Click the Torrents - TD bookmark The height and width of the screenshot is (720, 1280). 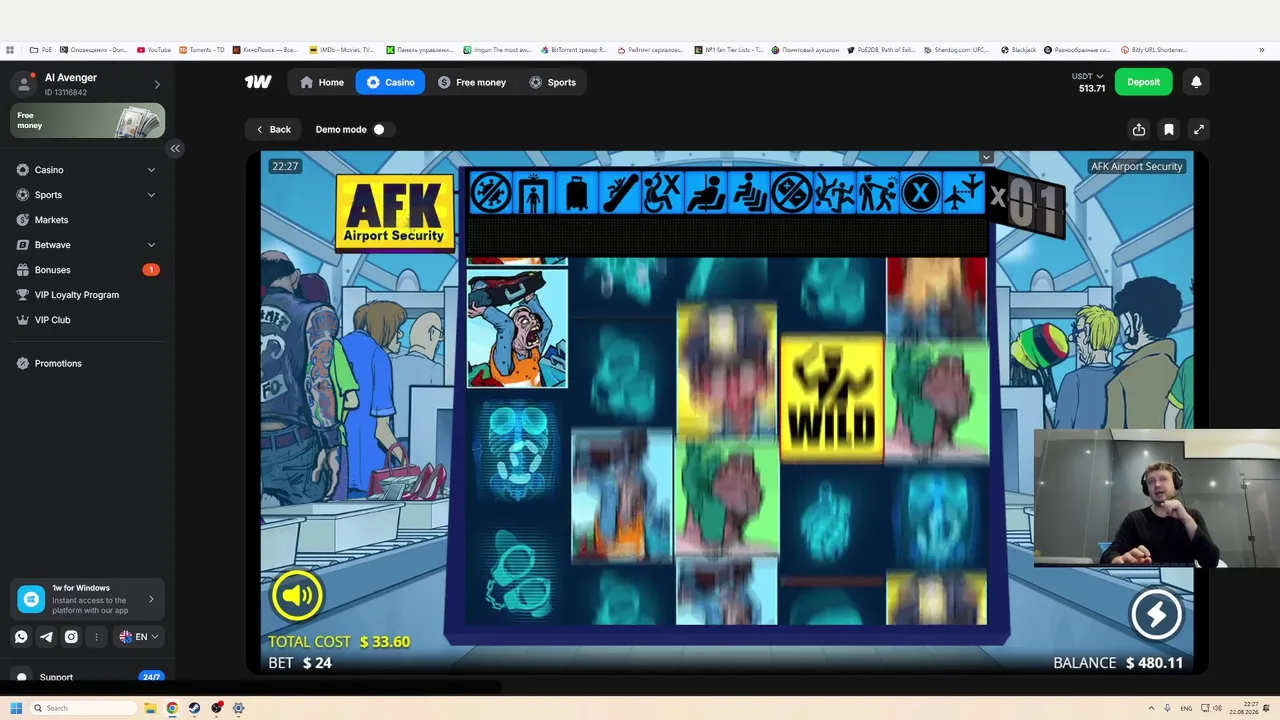point(201,50)
